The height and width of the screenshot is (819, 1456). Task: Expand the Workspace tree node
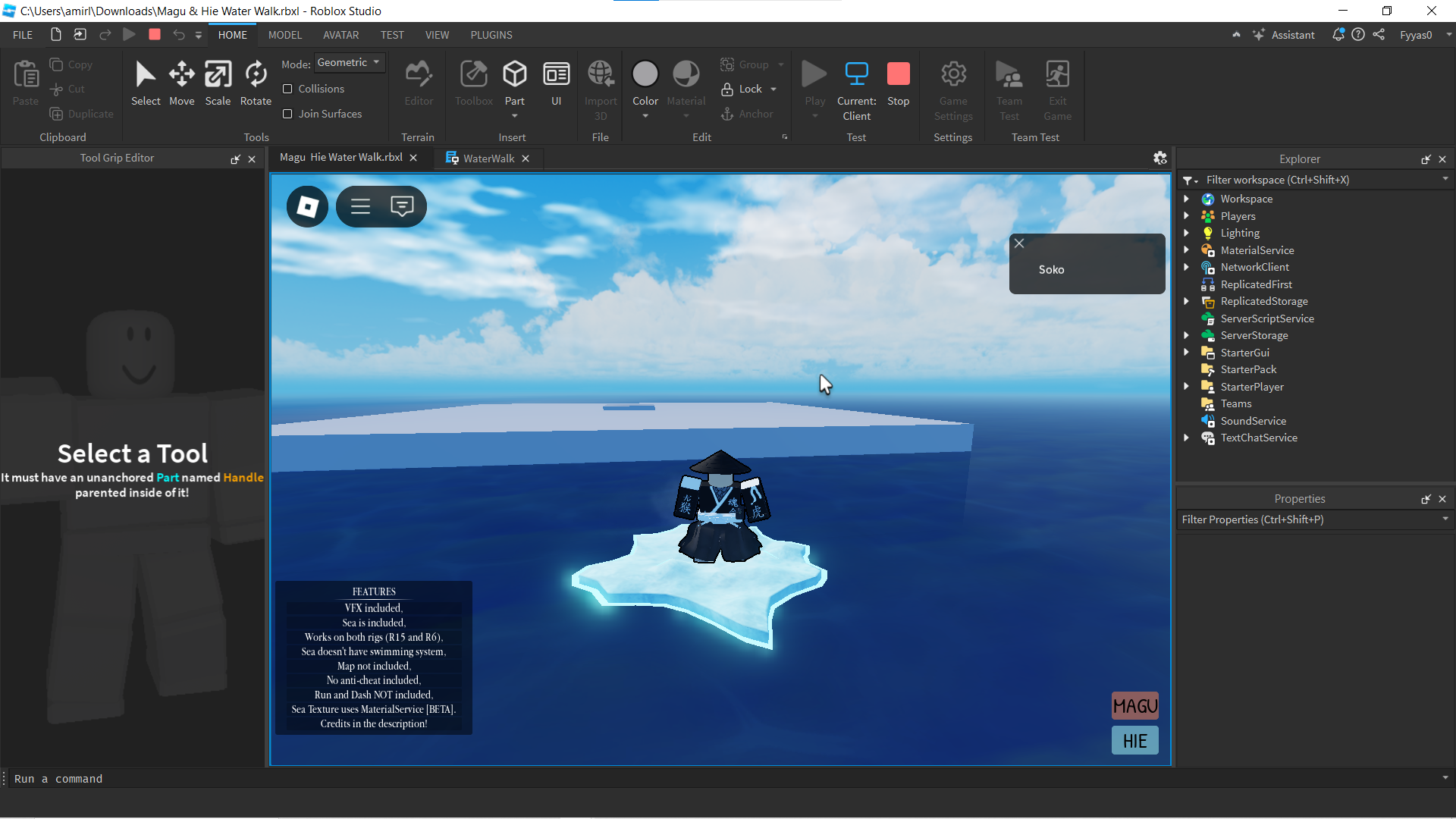point(1186,199)
